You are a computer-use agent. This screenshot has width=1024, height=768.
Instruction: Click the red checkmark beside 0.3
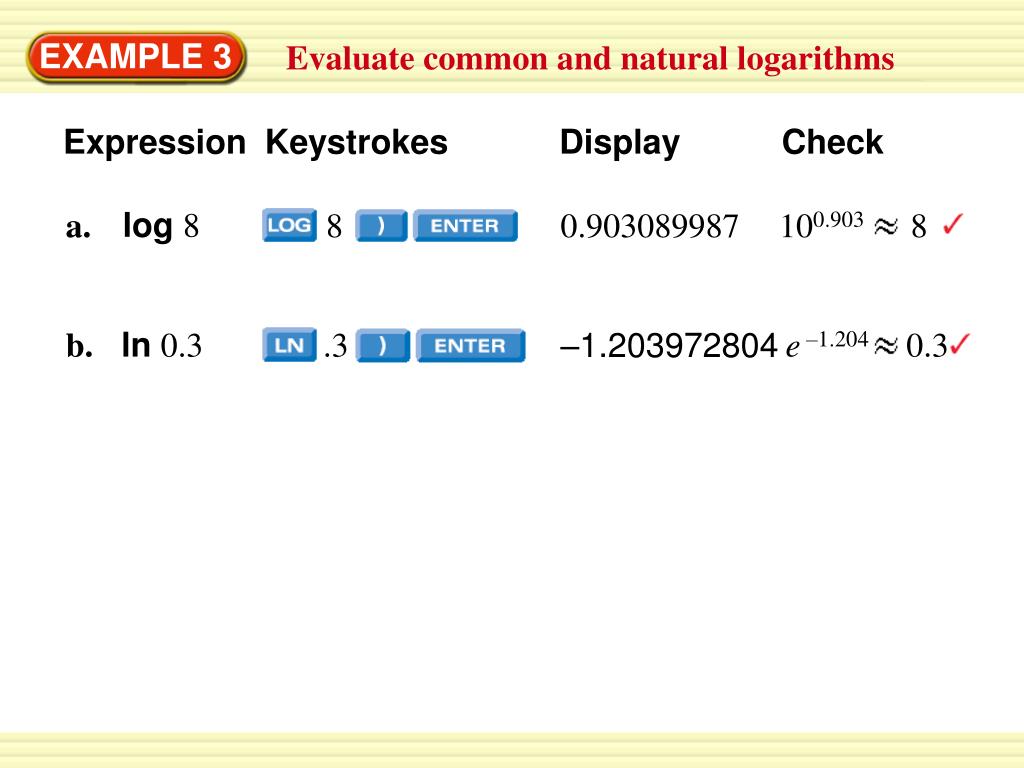960,343
